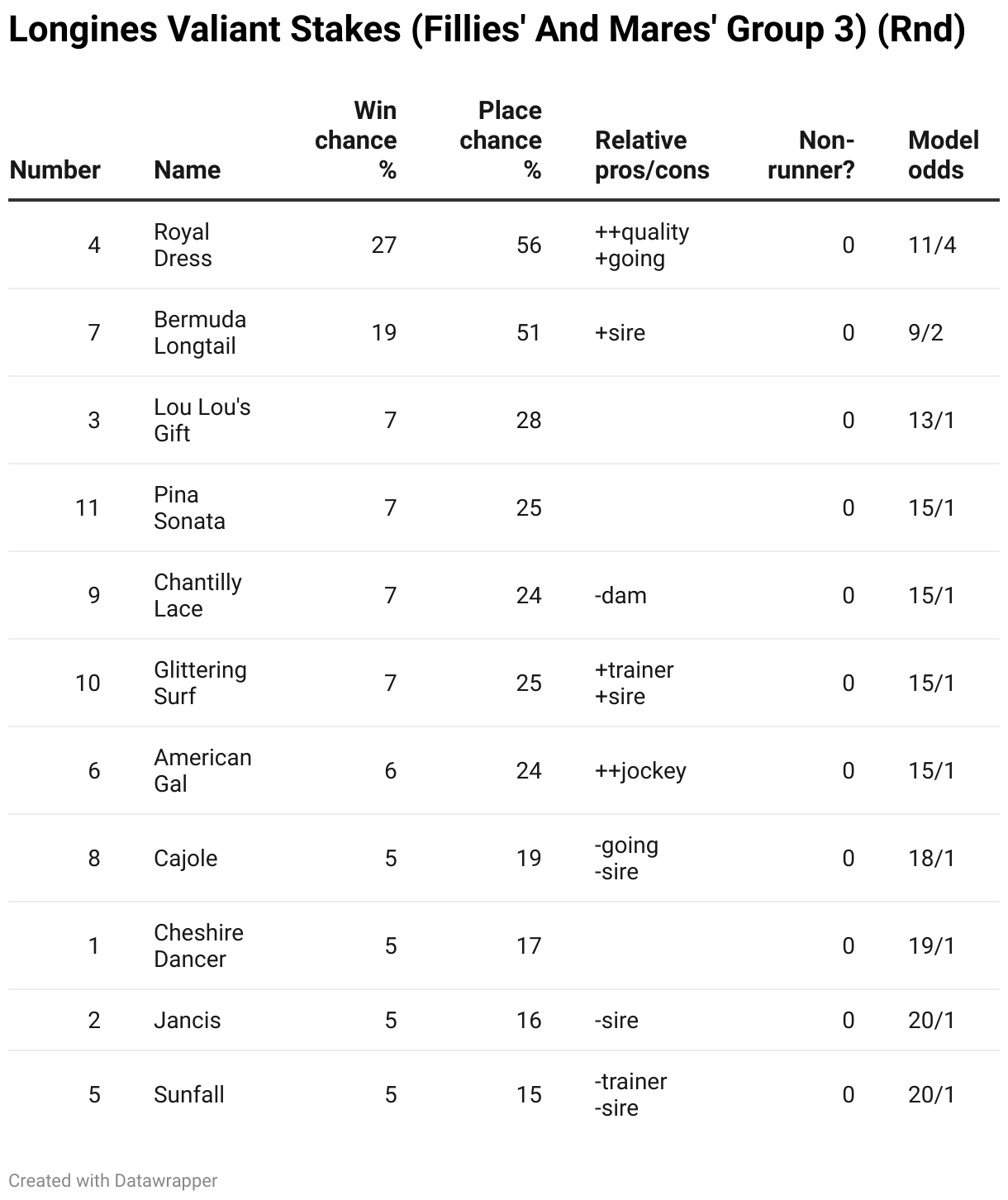
Task: Select the Chantilly Lace name cell
Action: click(x=198, y=596)
